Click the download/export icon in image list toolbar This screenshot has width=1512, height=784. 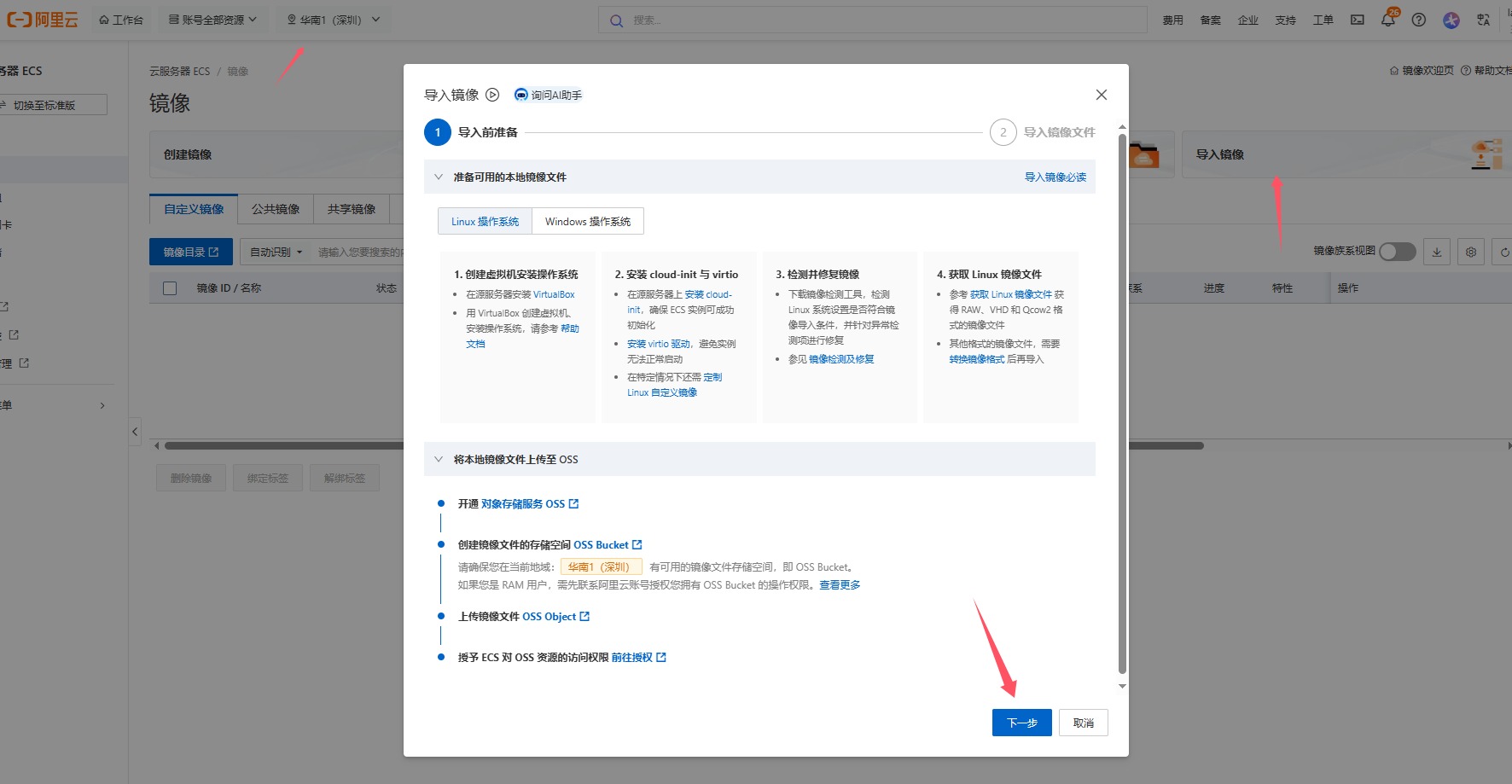1437,252
